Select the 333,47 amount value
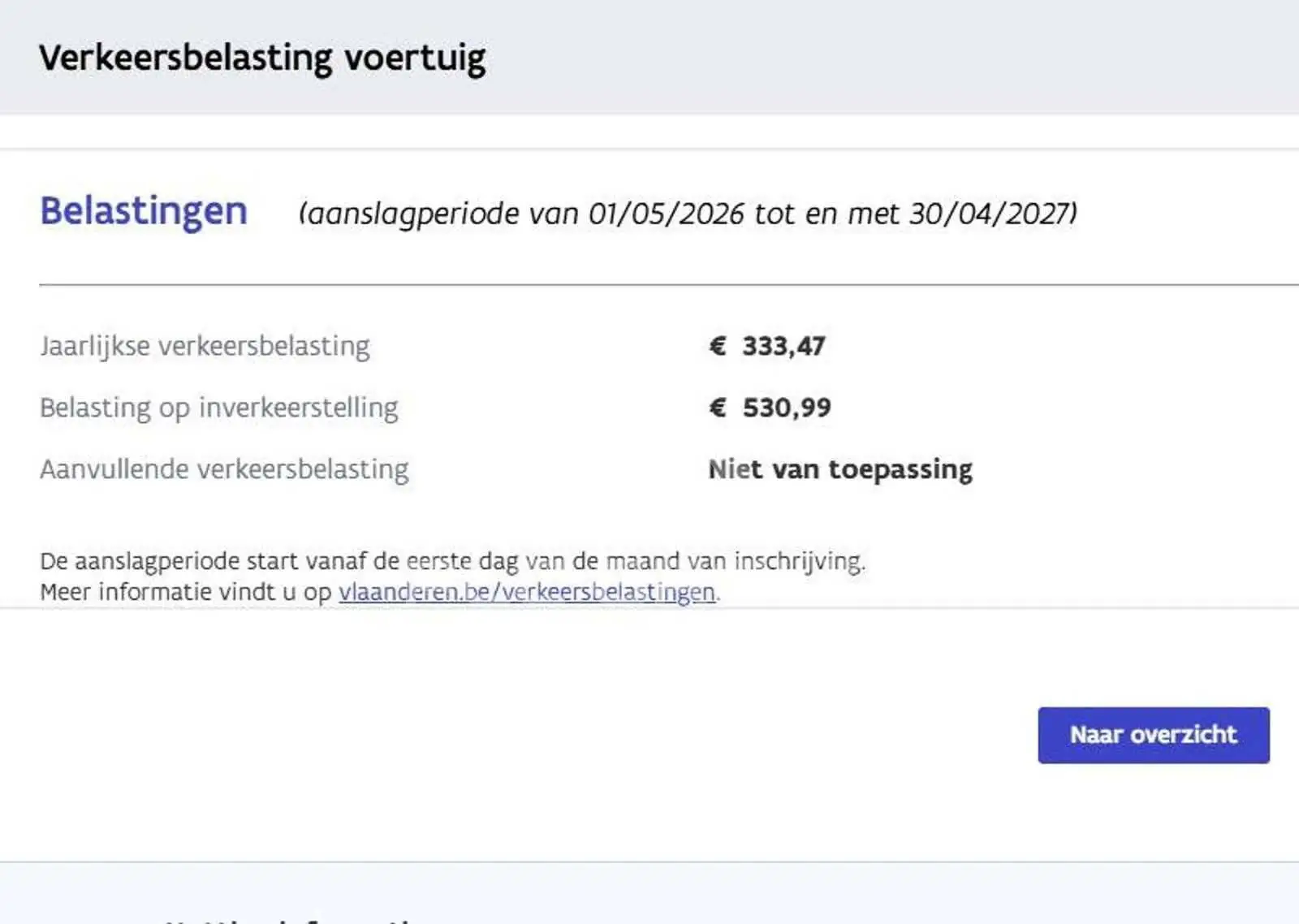The width and height of the screenshot is (1299, 924). 783,347
